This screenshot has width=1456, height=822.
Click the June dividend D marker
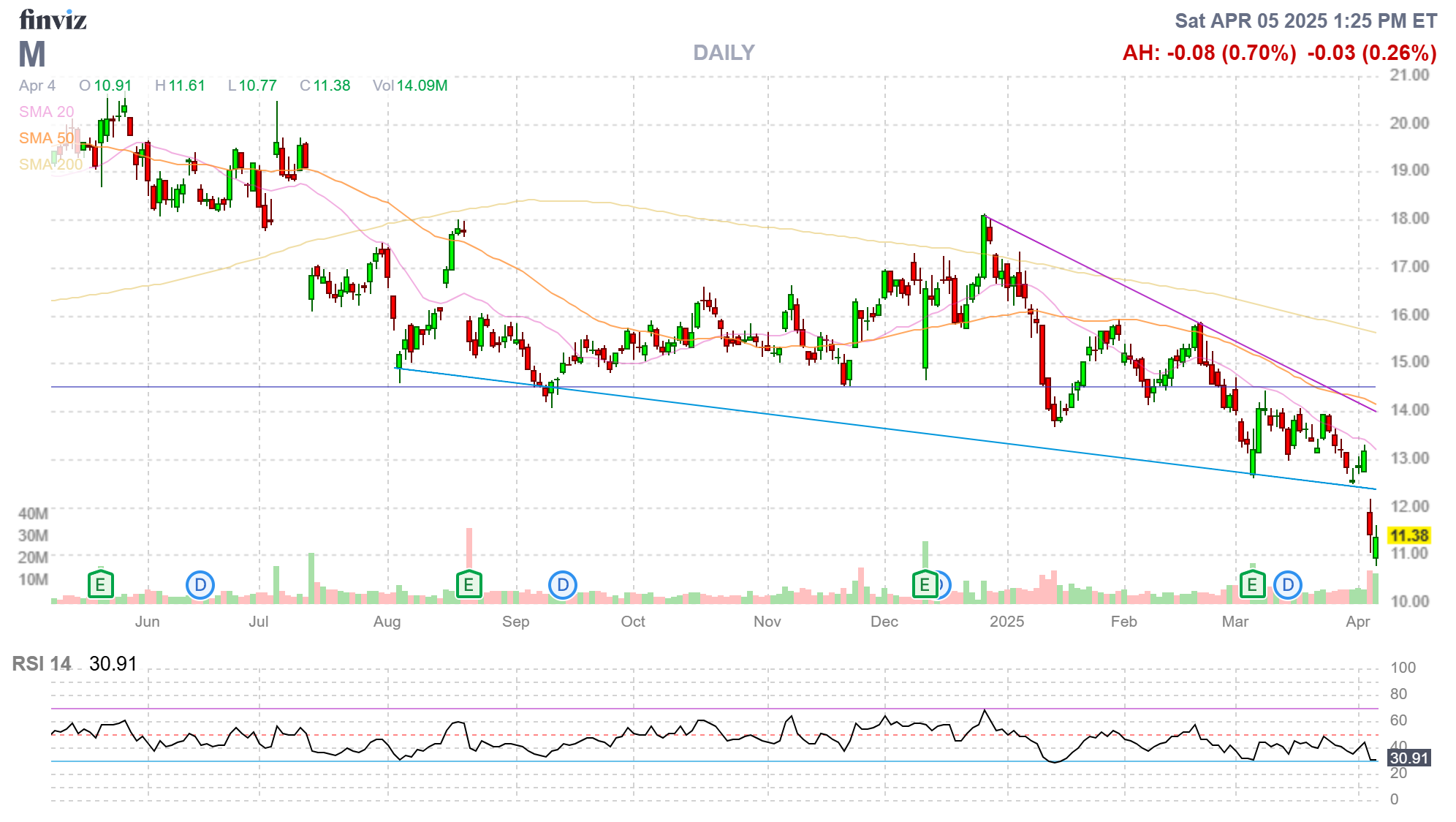[200, 584]
